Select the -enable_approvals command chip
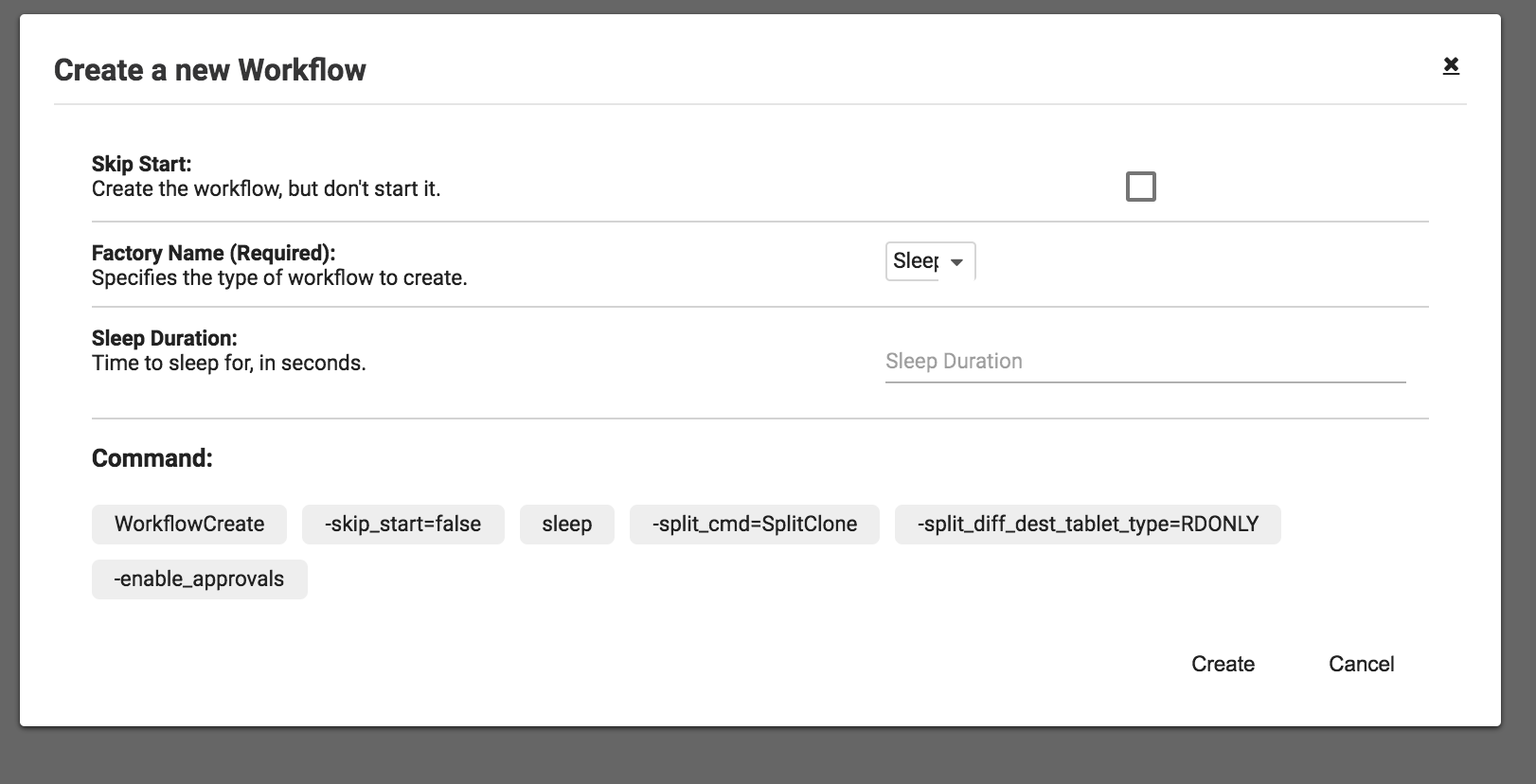The height and width of the screenshot is (784, 1536). point(199,579)
